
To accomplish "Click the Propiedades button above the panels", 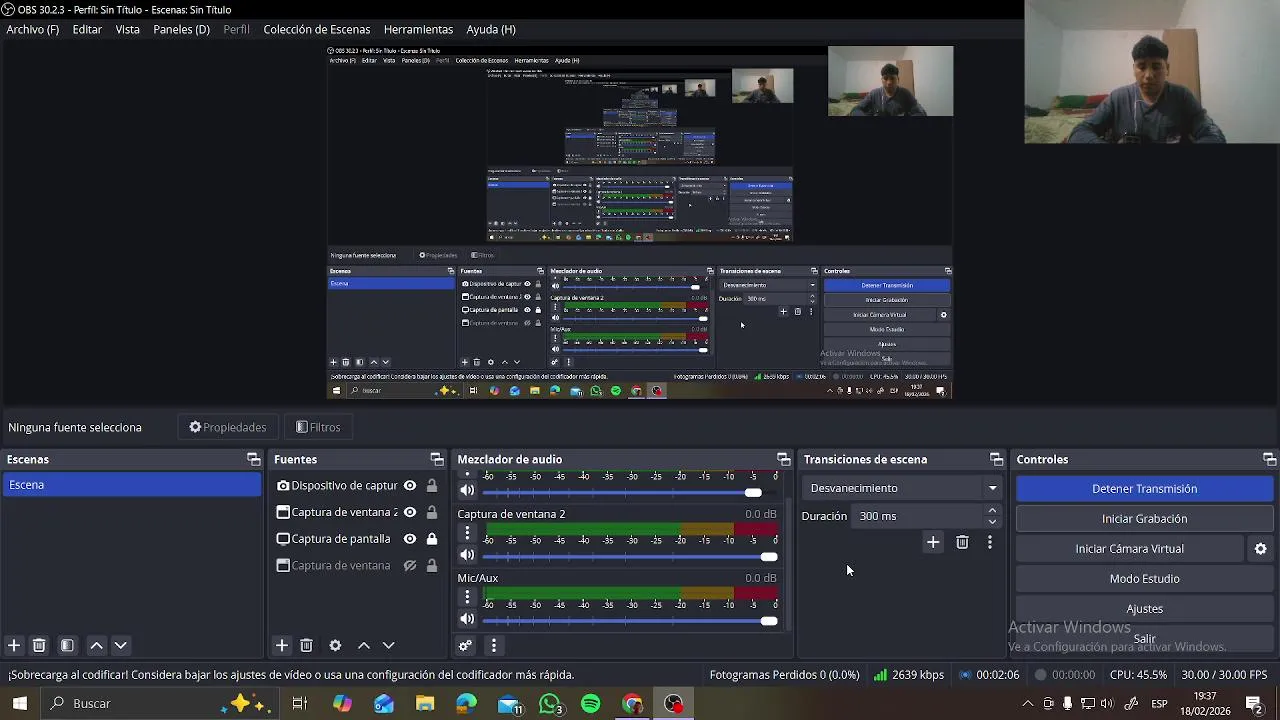I will point(228,427).
